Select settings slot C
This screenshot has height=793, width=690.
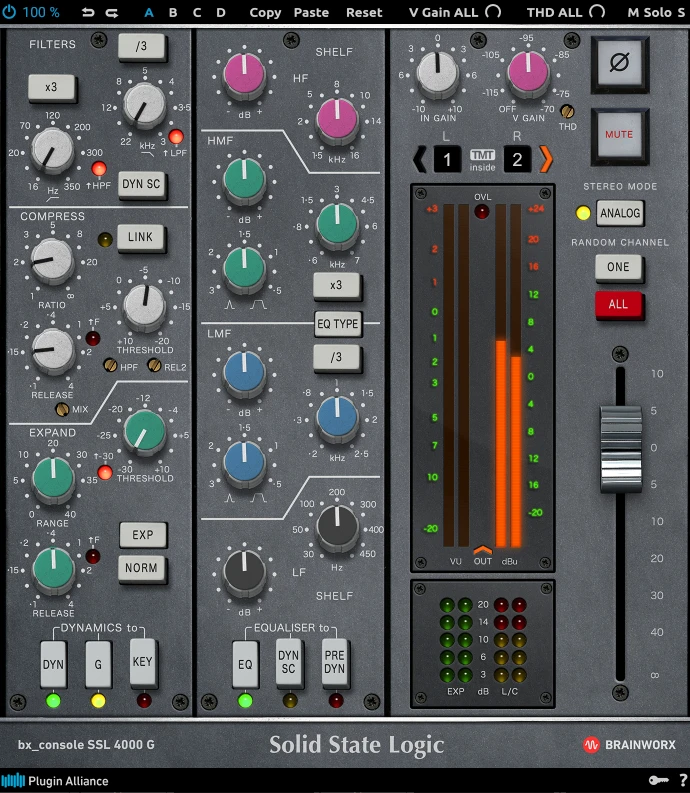pos(197,12)
